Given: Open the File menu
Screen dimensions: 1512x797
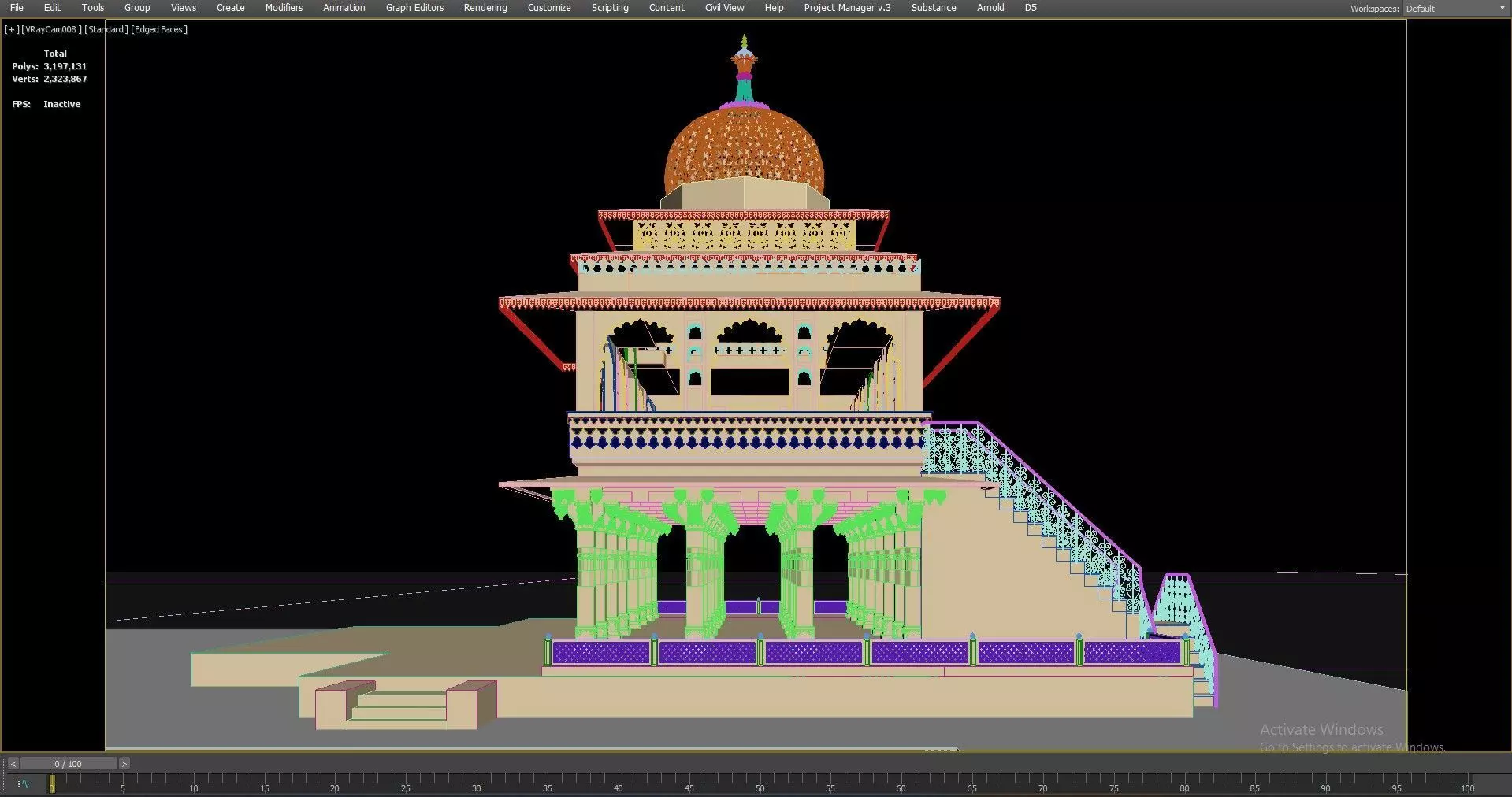Looking at the screenshot, I should 17,8.
